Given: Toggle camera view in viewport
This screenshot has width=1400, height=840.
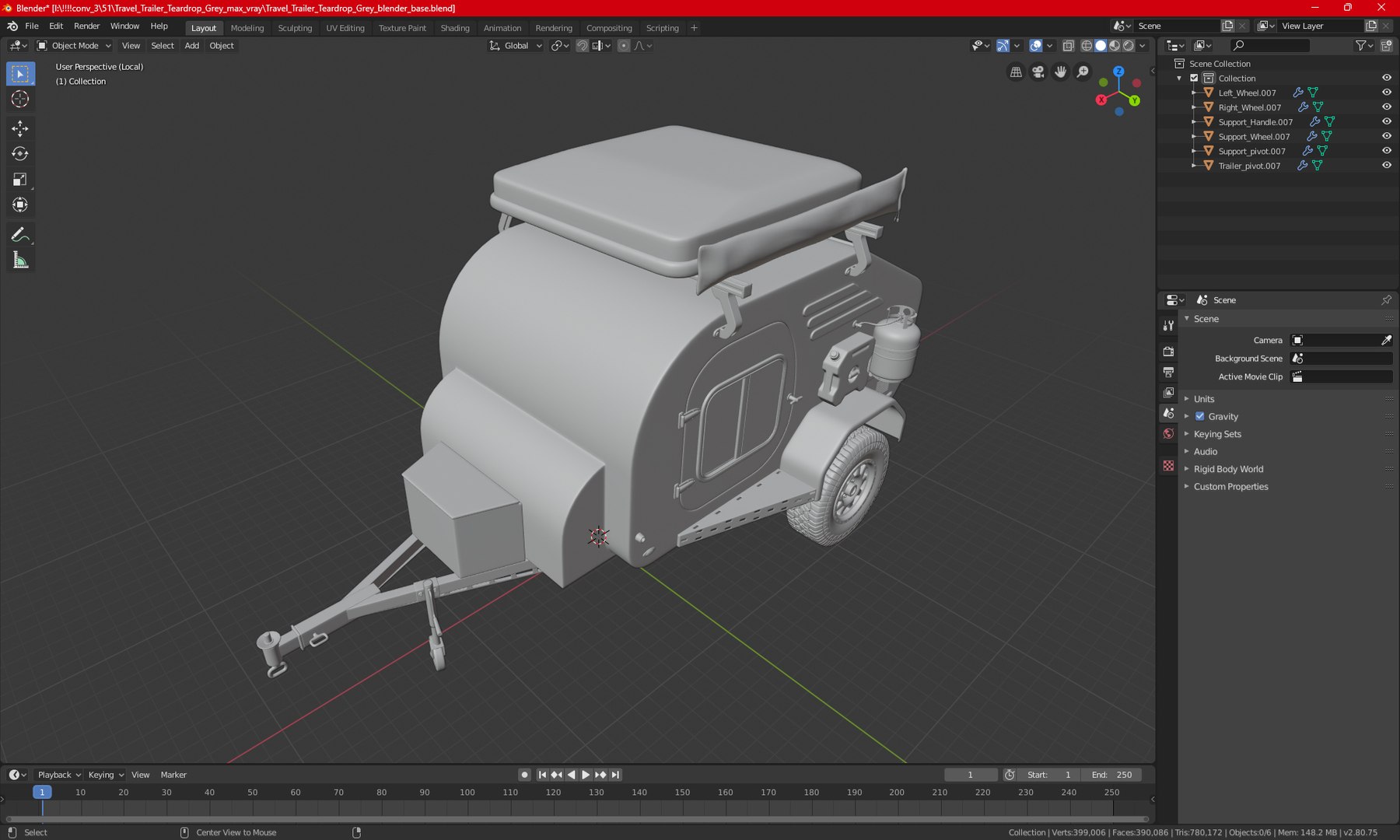Looking at the screenshot, I should [1038, 72].
